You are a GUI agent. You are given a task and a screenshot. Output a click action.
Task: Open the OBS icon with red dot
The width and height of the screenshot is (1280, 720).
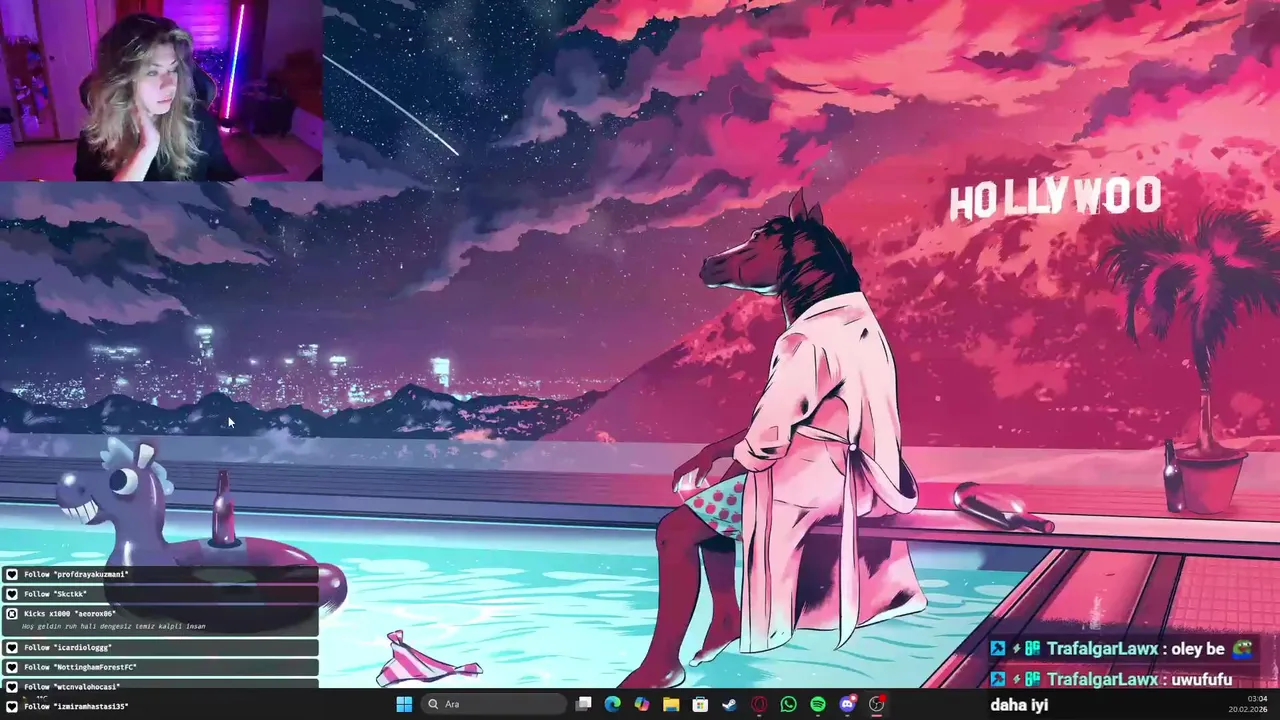tap(877, 704)
